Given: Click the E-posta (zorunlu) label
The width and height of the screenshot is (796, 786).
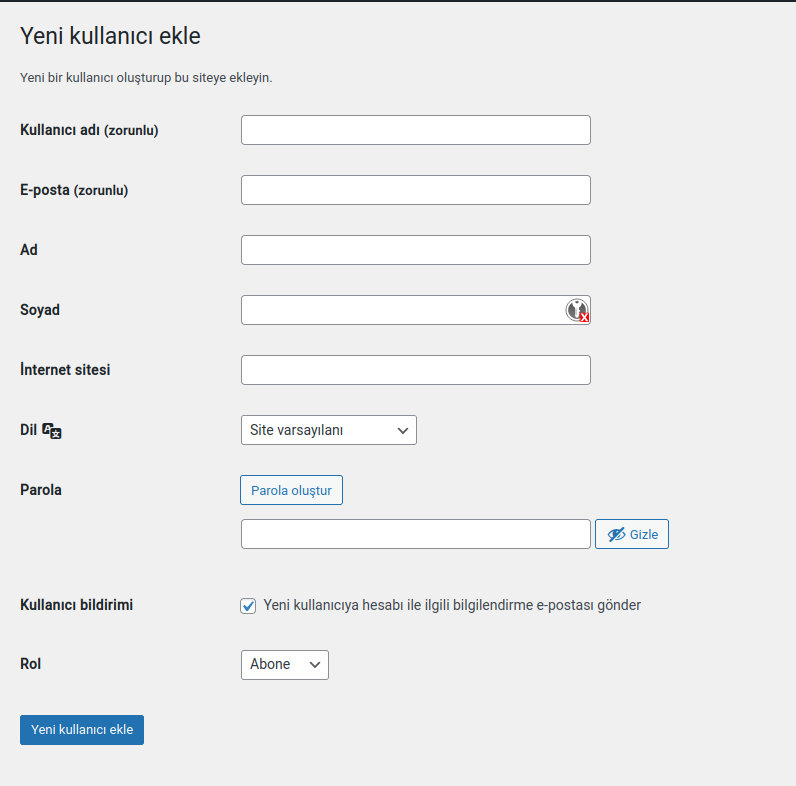Looking at the screenshot, I should 74,190.
